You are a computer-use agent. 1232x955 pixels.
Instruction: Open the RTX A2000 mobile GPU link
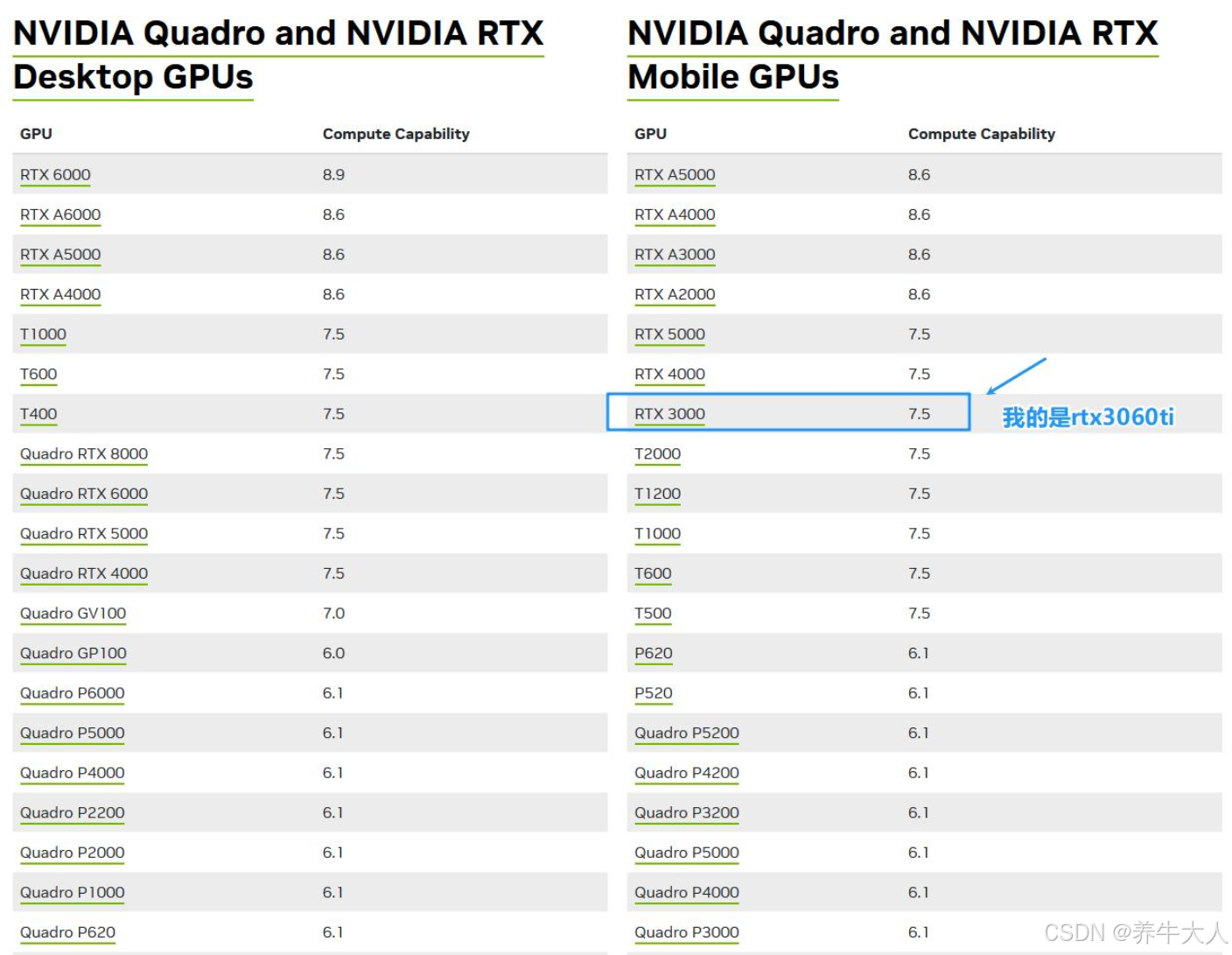tap(675, 294)
